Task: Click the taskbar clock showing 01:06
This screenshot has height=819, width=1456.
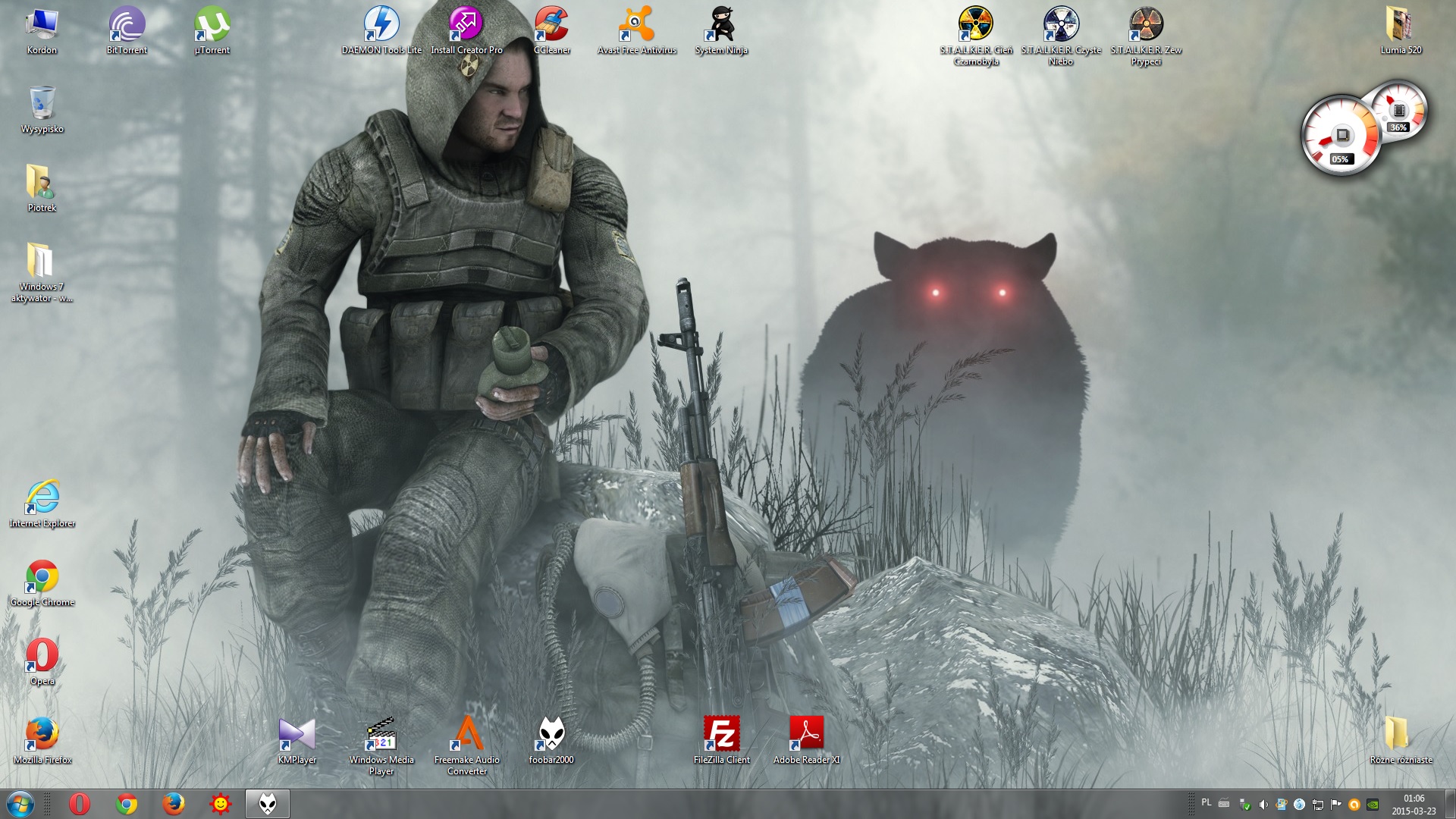Action: (x=1413, y=804)
